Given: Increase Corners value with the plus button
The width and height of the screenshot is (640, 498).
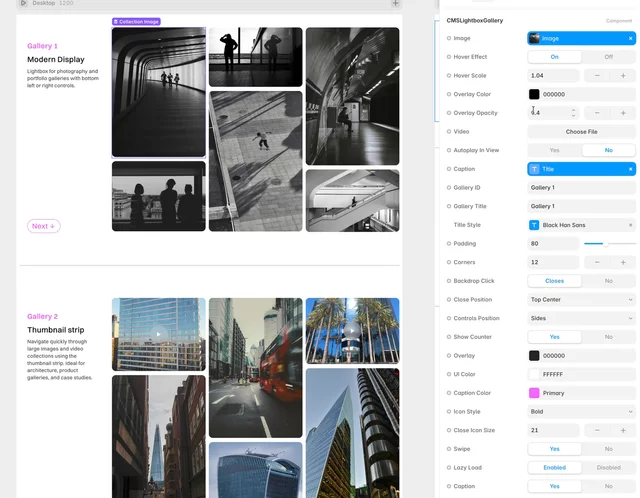Looking at the screenshot, I should (x=623, y=262).
